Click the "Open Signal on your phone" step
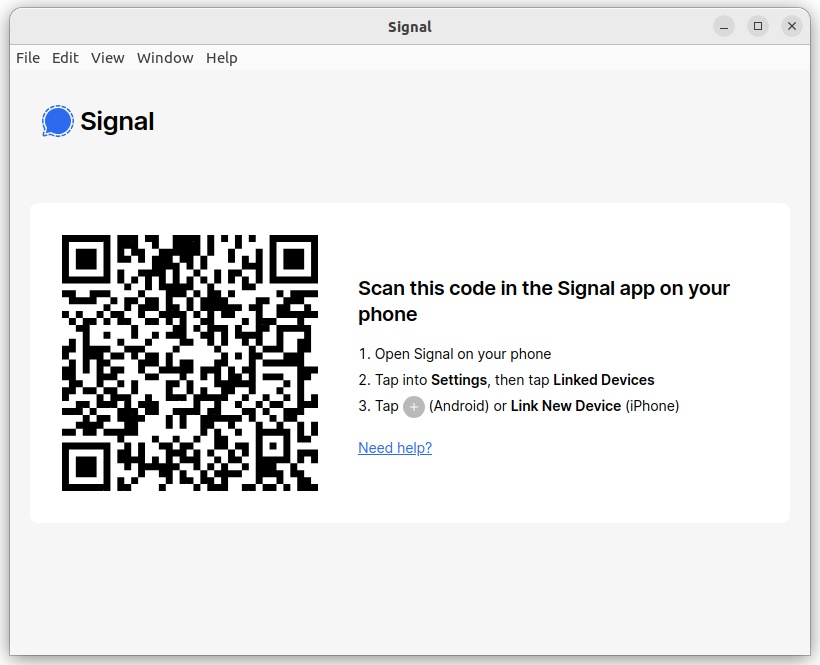The image size is (820, 665). tap(454, 354)
